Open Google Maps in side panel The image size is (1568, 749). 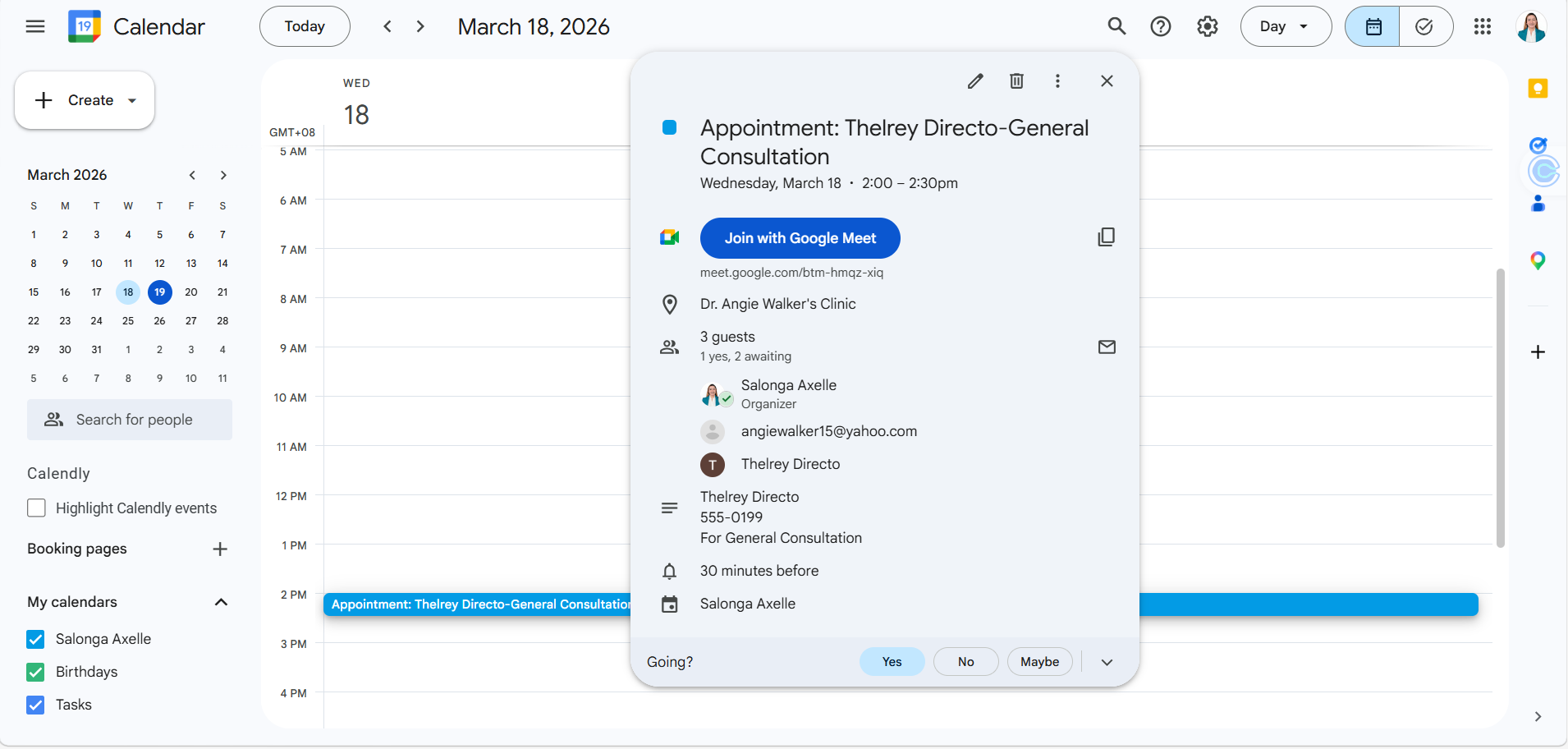1538,261
